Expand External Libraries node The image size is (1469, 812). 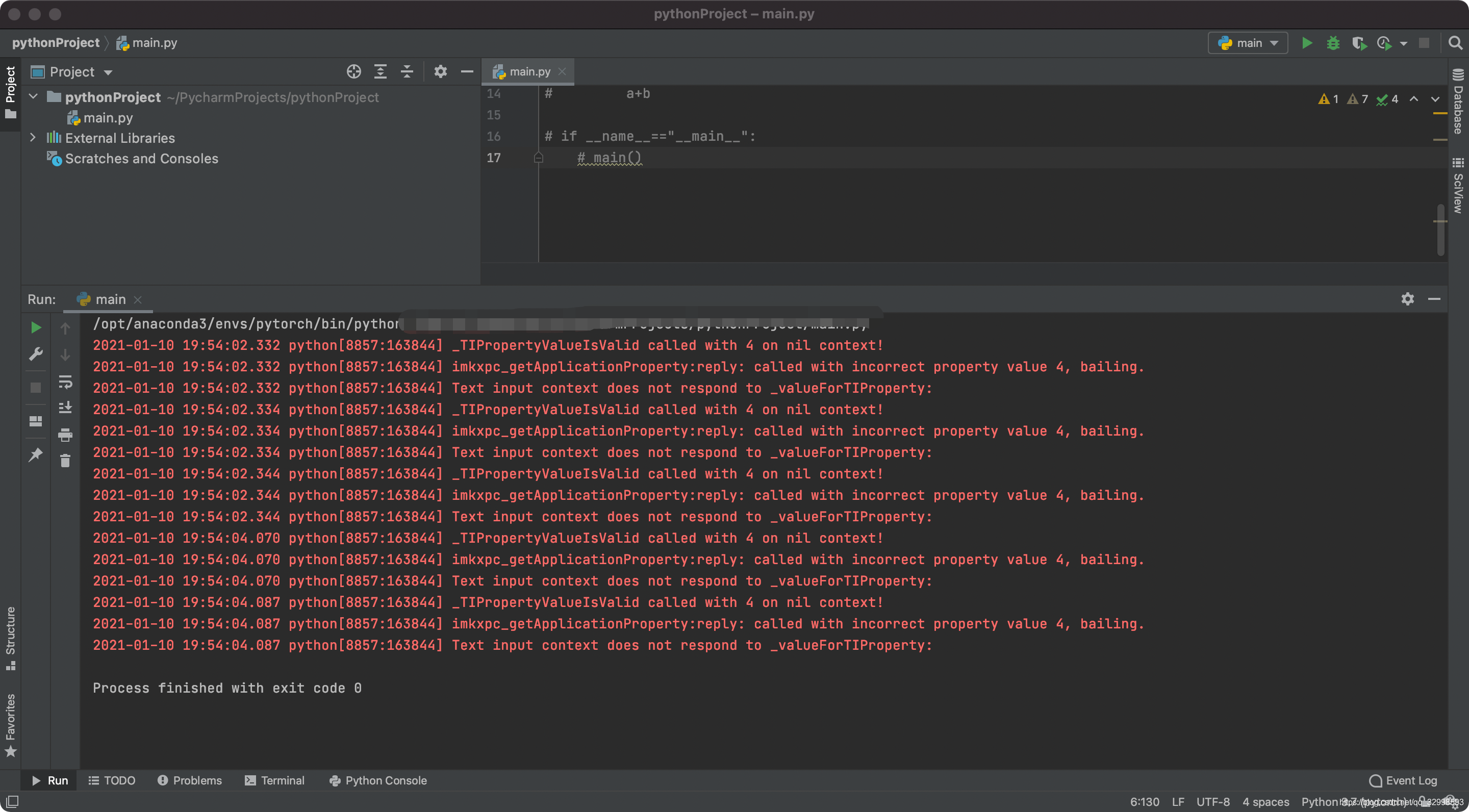(x=33, y=137)
